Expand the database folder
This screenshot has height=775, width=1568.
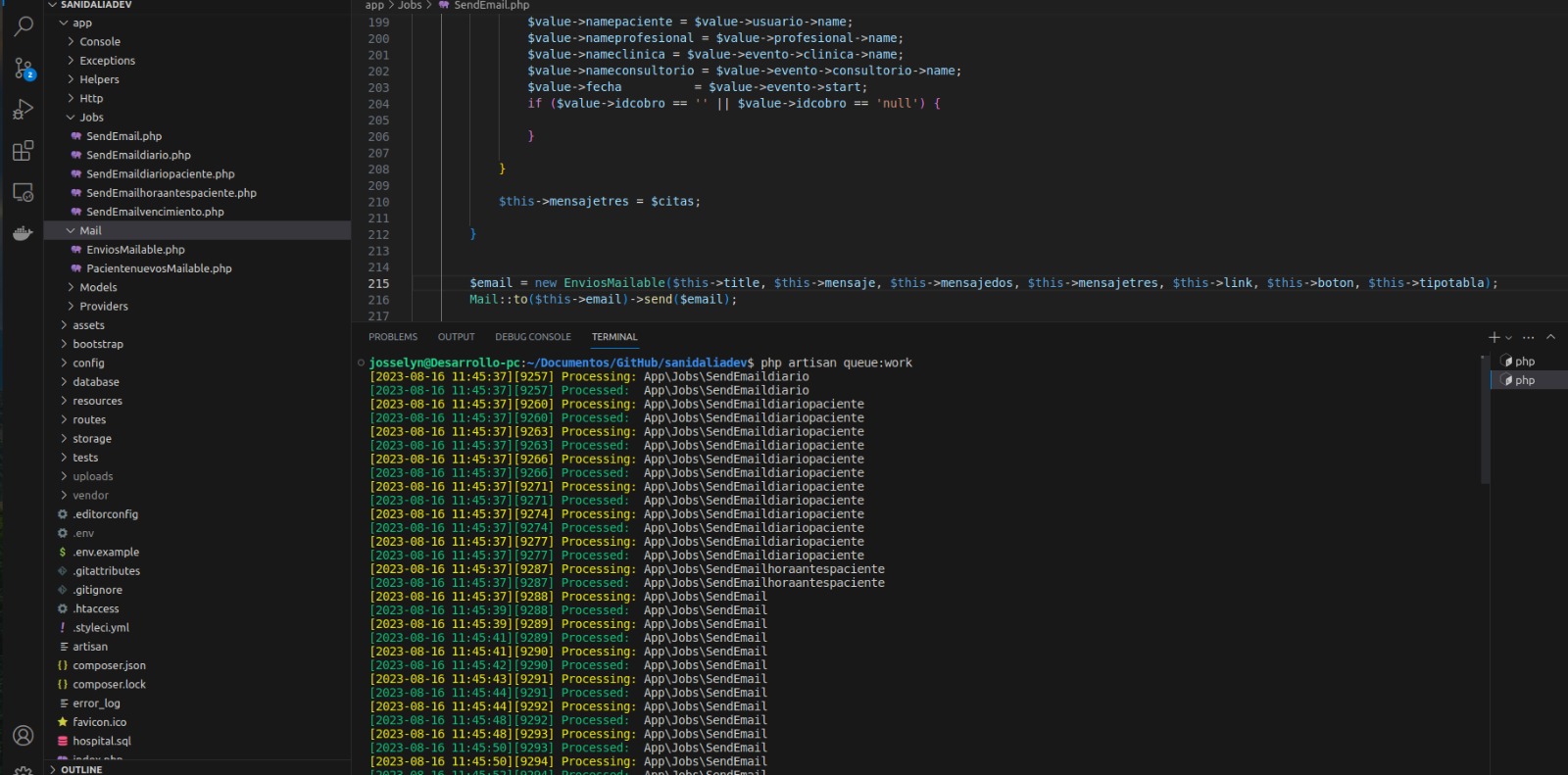point(95,382)
